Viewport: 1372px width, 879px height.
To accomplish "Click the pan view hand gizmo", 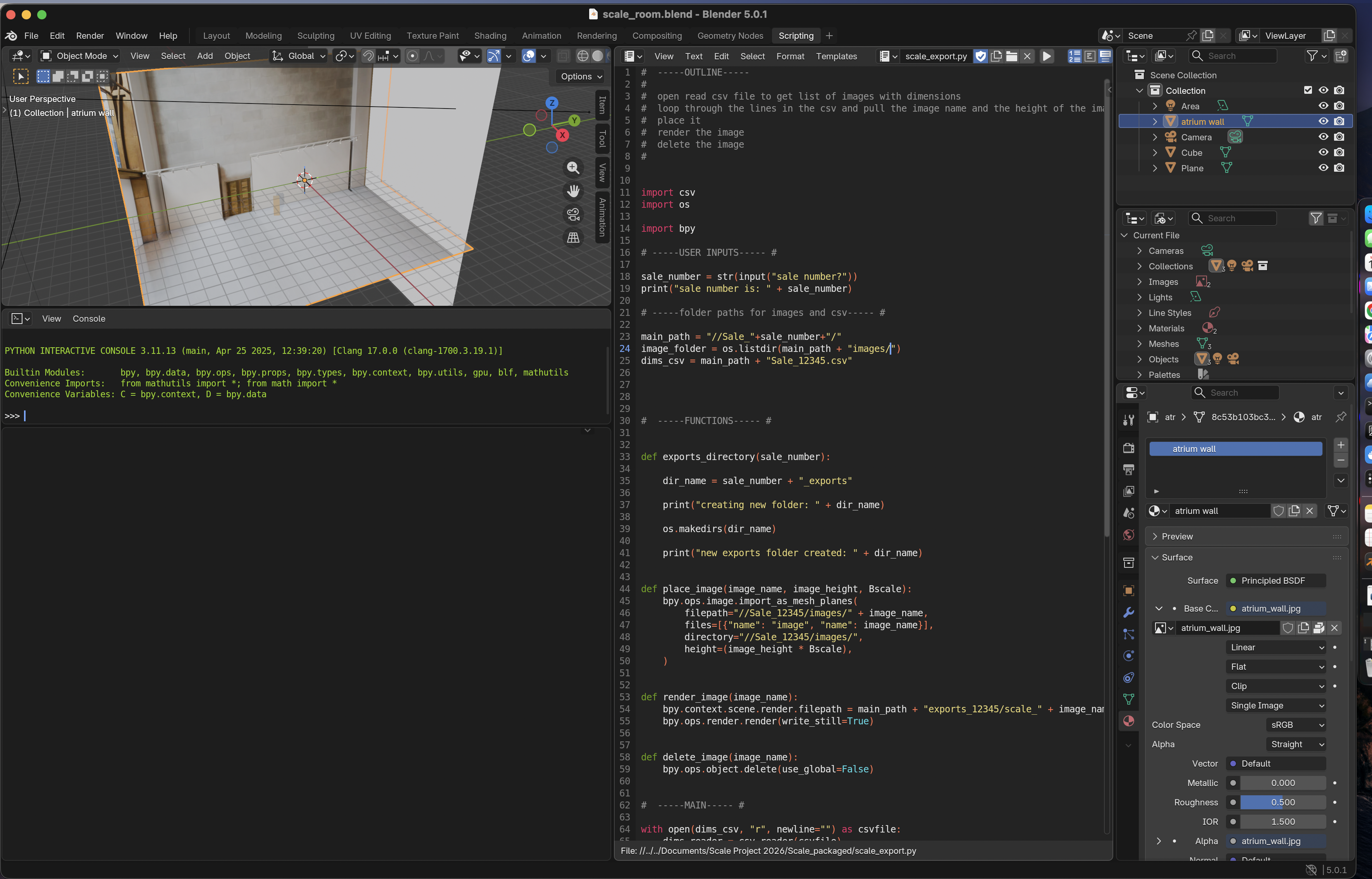I will coord(573,191).
